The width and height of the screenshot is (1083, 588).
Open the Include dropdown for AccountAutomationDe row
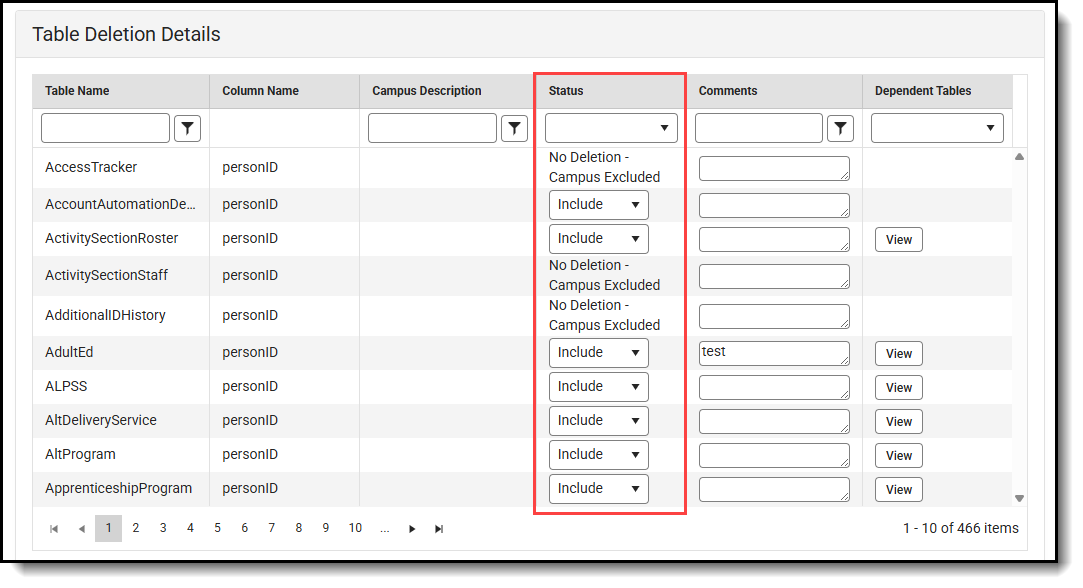[x=598, y=204]
